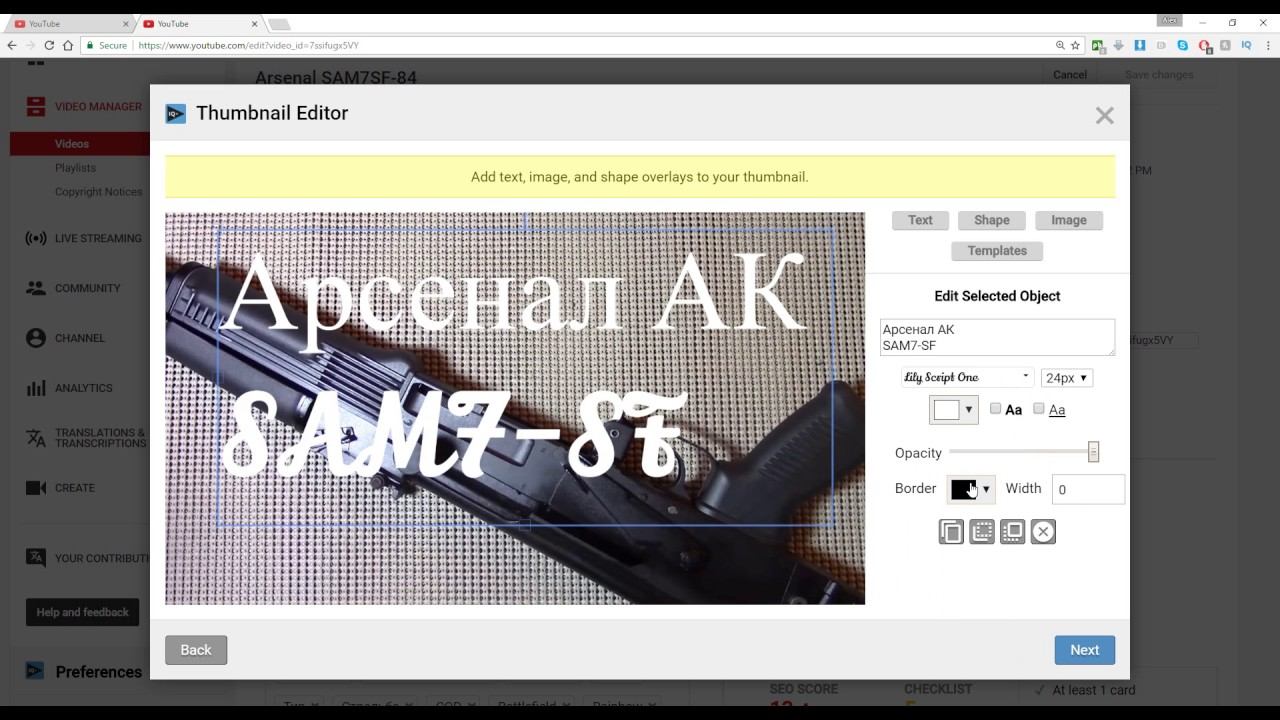Click the zoom magnifier icon in address bar
Viewport: 1280px width, 720px height.
pyautogui.click(x=1060, y=46)
